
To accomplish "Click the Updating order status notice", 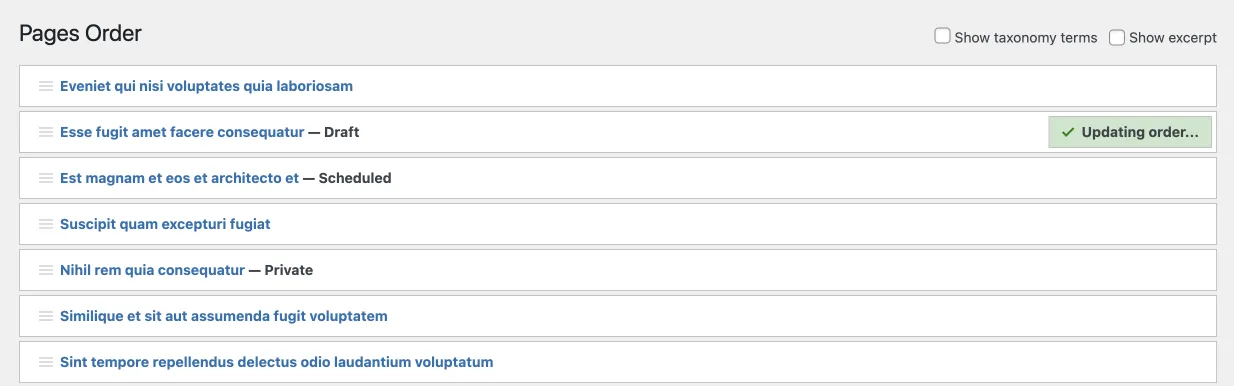I will coord(1130,132).
